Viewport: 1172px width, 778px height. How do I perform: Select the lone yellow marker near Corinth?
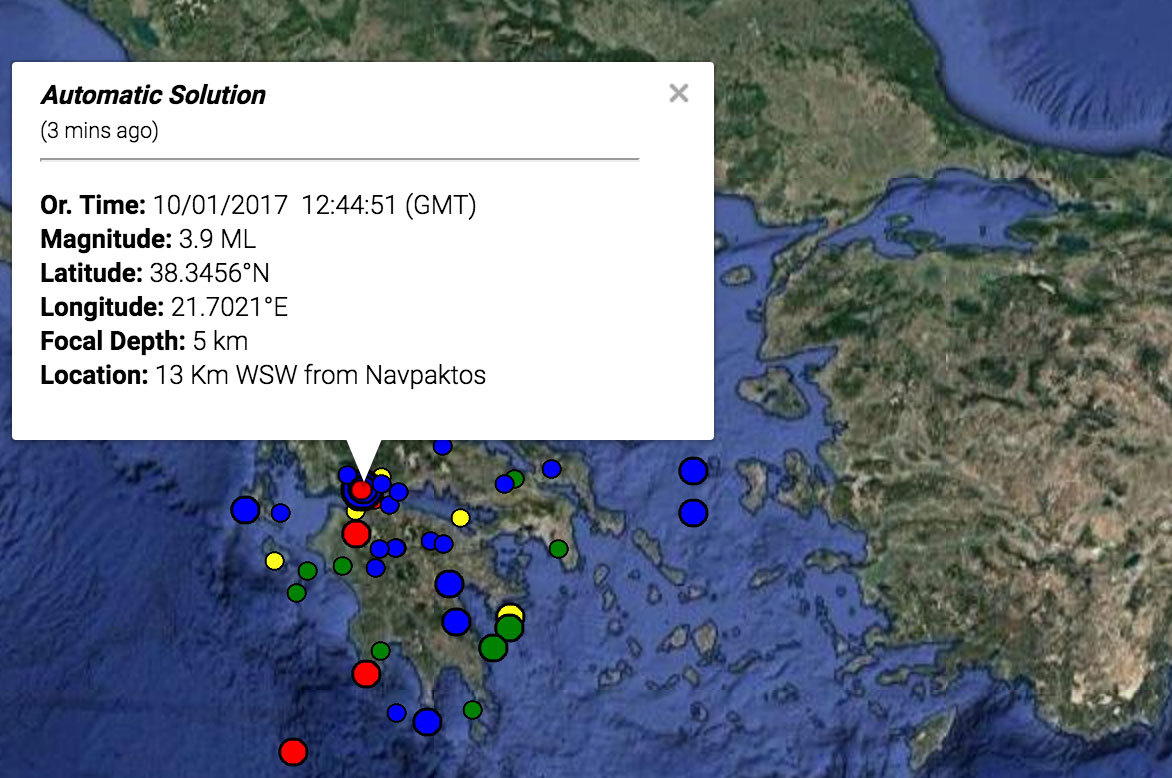pyautogui.click(x=460, y=518)
